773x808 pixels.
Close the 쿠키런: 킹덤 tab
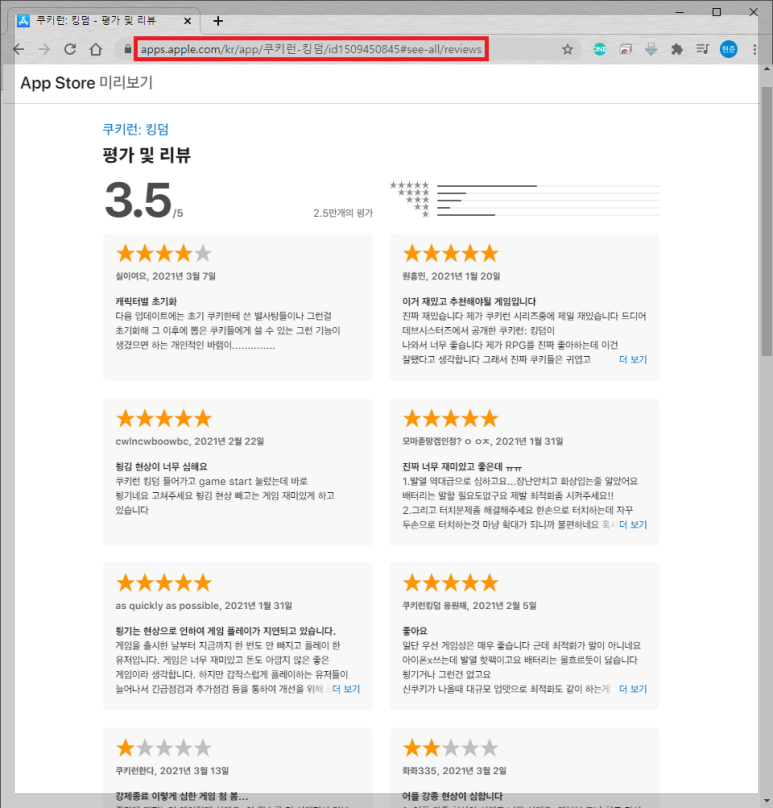(x=188, y=21)
